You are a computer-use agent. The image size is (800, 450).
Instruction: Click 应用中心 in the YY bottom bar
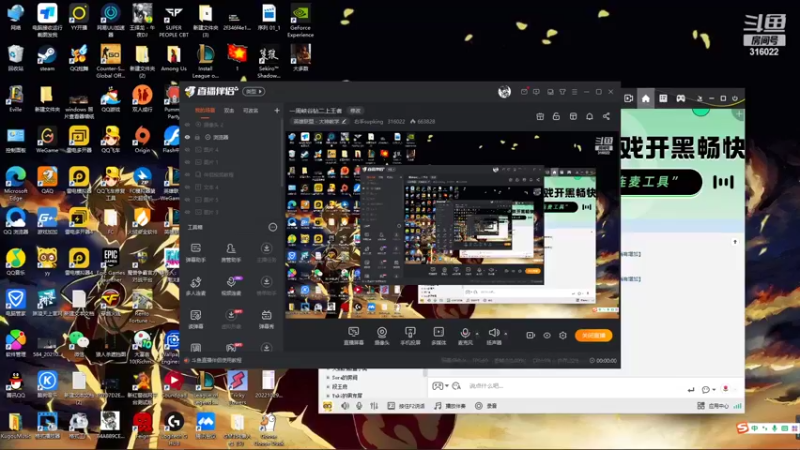pos(713,406)
